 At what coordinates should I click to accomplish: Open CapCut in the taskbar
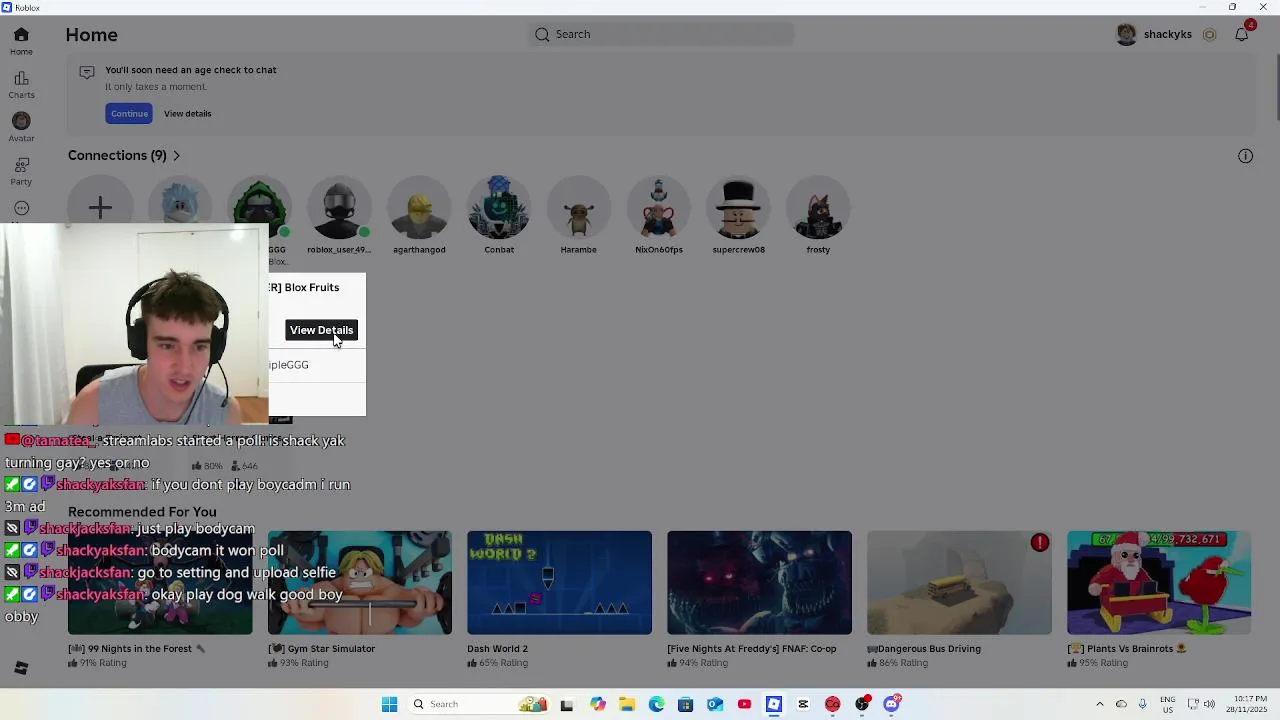coord(803,704)
